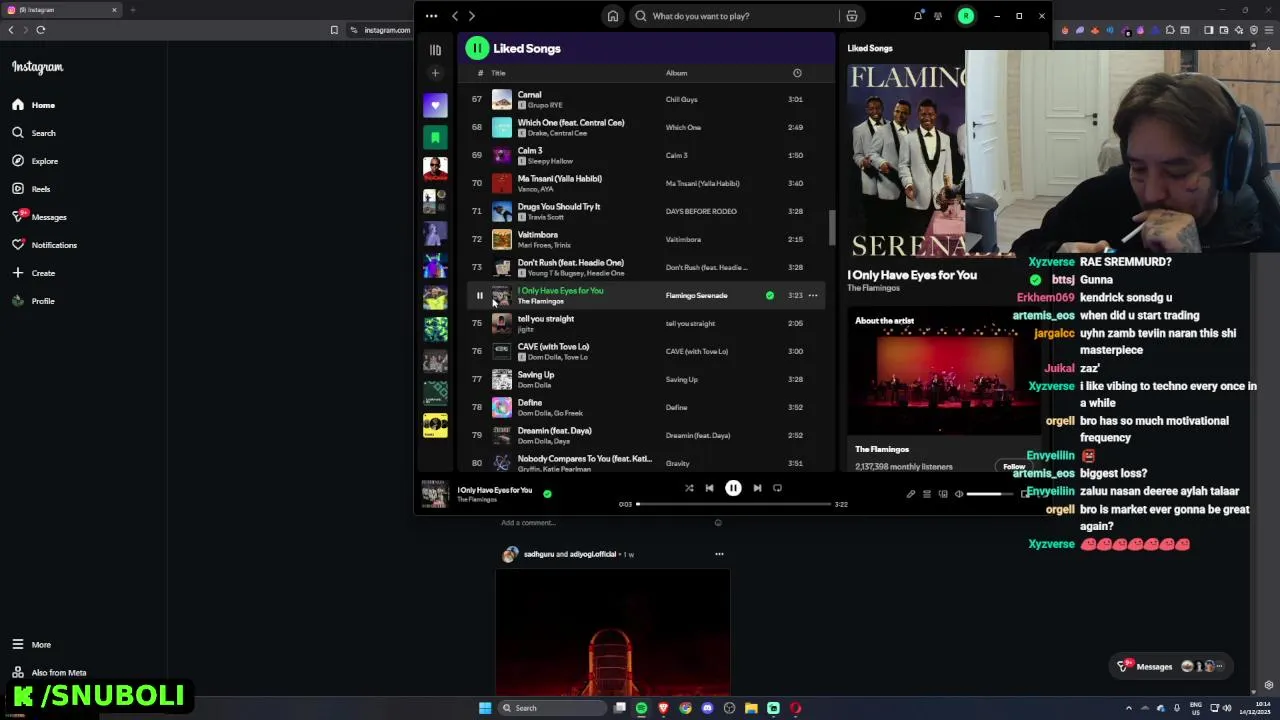Open green bookmark Your Episodes in sidebar
The image size is (1280, 720).
tap(435, 137)
